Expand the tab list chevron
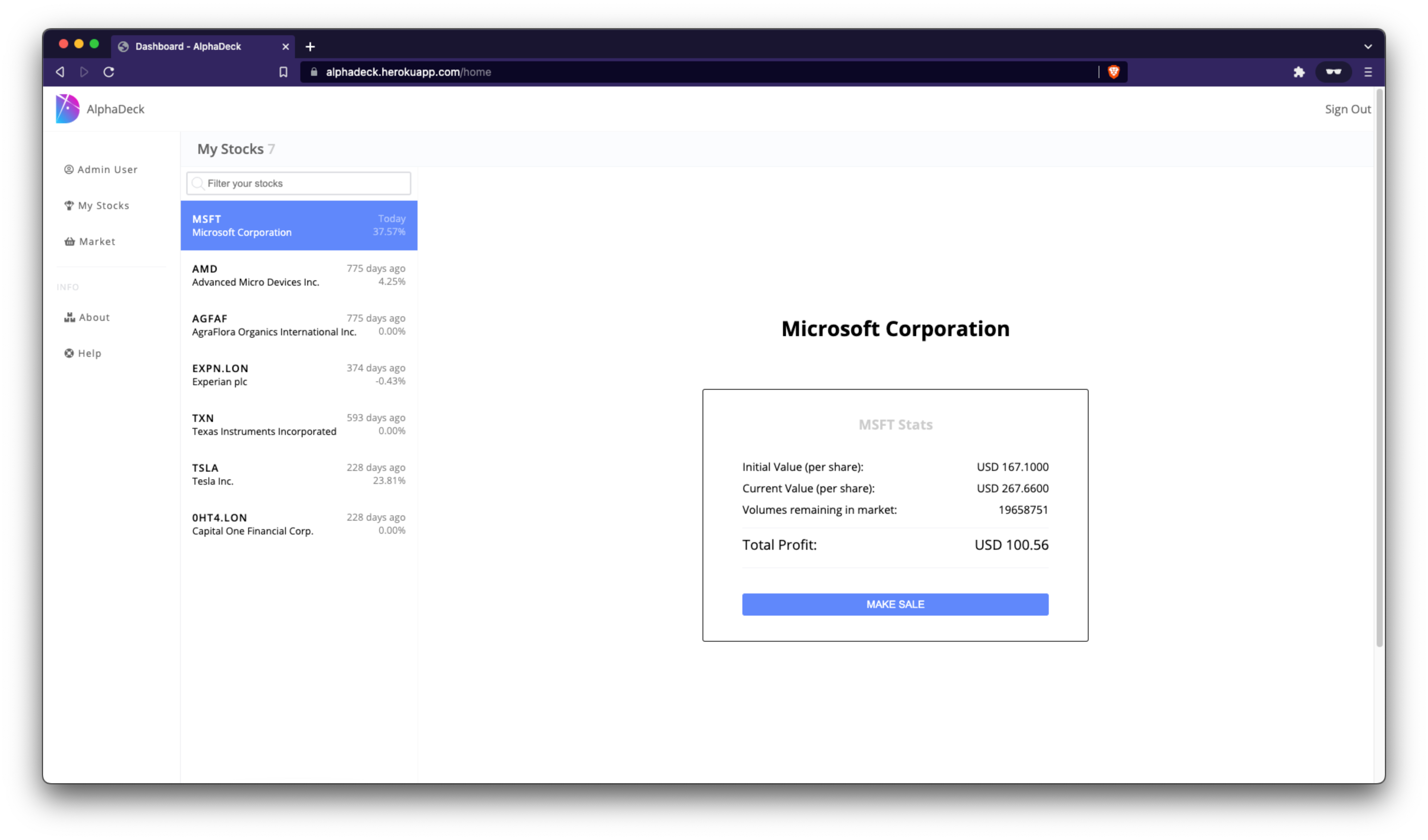 pyautogui.click(x=1368, y=46)
